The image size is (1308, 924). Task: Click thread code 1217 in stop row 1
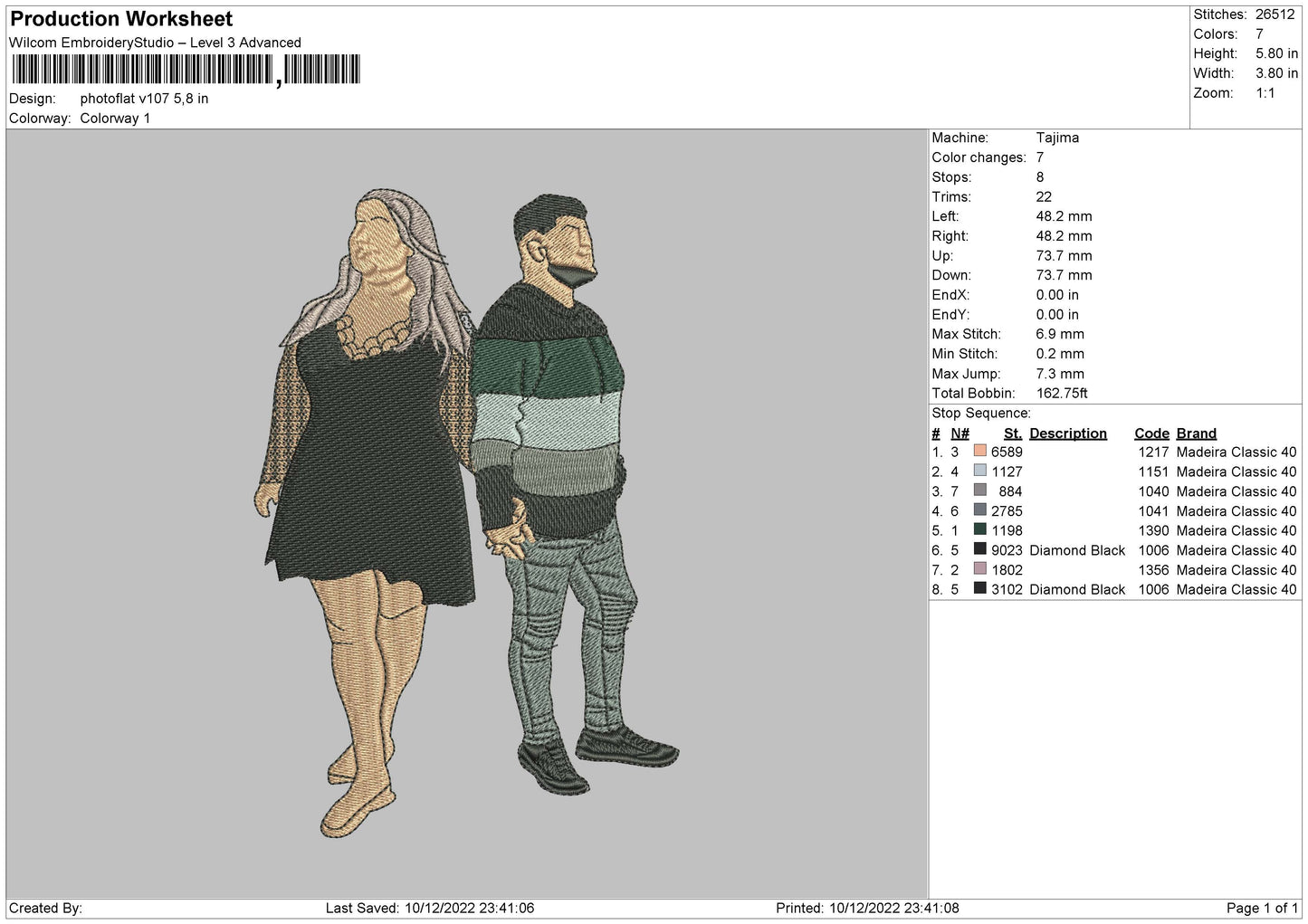pyautogui.click(x=1153, y=452)
